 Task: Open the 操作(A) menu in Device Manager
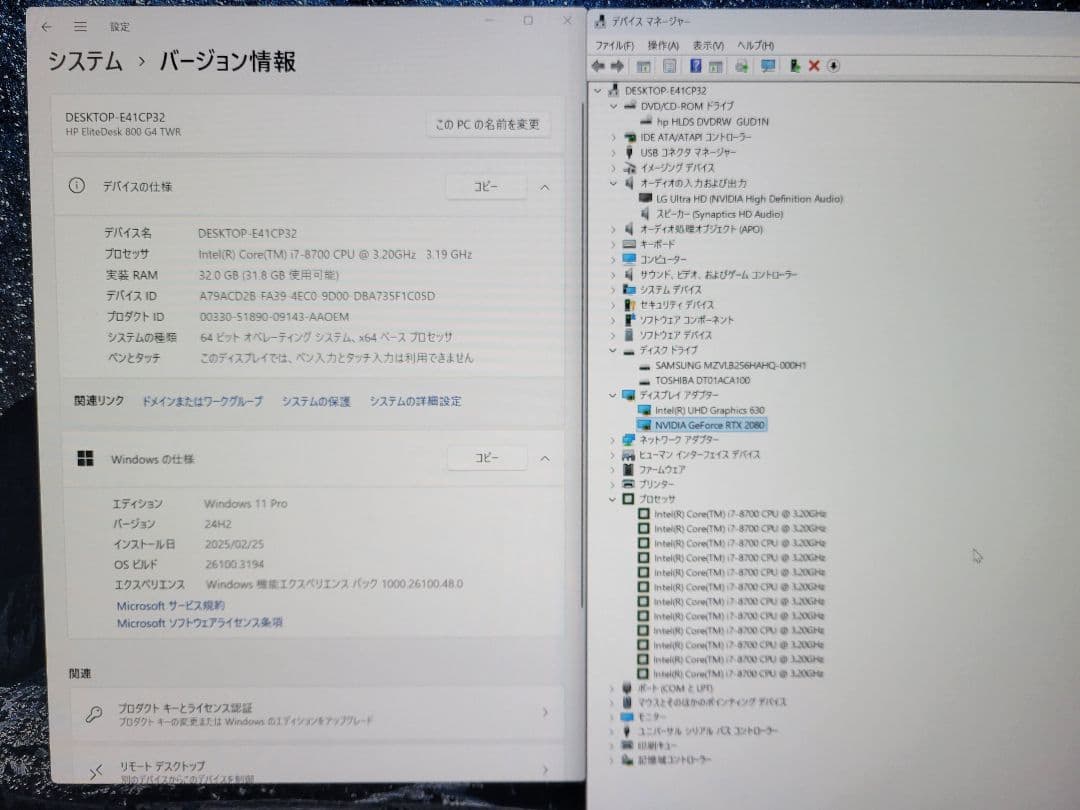click(x=663, y=45)
